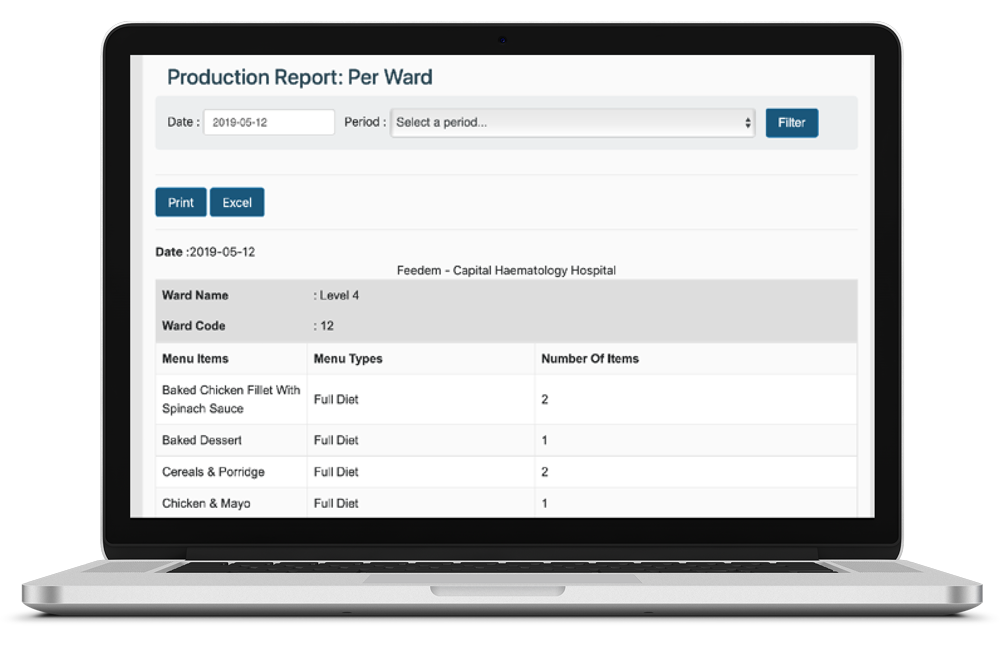Image resolution: width=1000 pixels, height=646 pixels.
Task: Click the 'Period :' label
Action: (365, 122)
